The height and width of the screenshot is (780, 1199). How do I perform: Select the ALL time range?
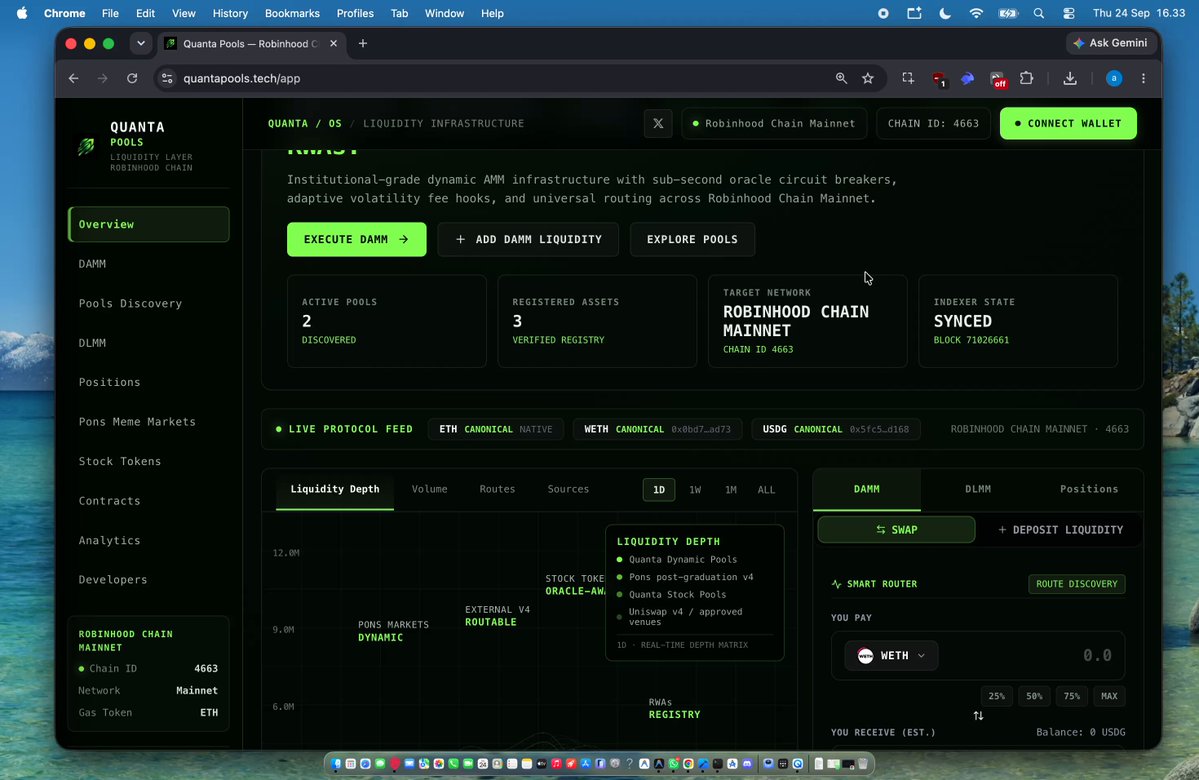pyautogui.click(x=766, y=489)
